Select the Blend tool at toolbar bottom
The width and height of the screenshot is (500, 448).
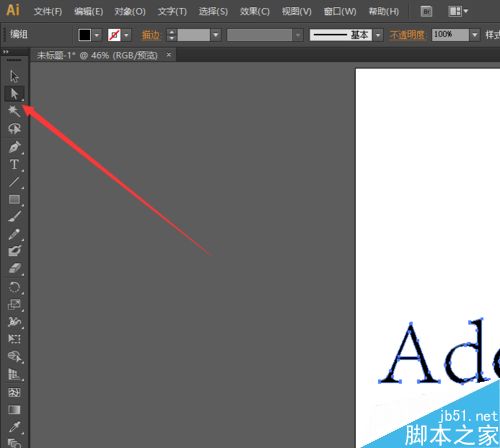tap(14, 443)
